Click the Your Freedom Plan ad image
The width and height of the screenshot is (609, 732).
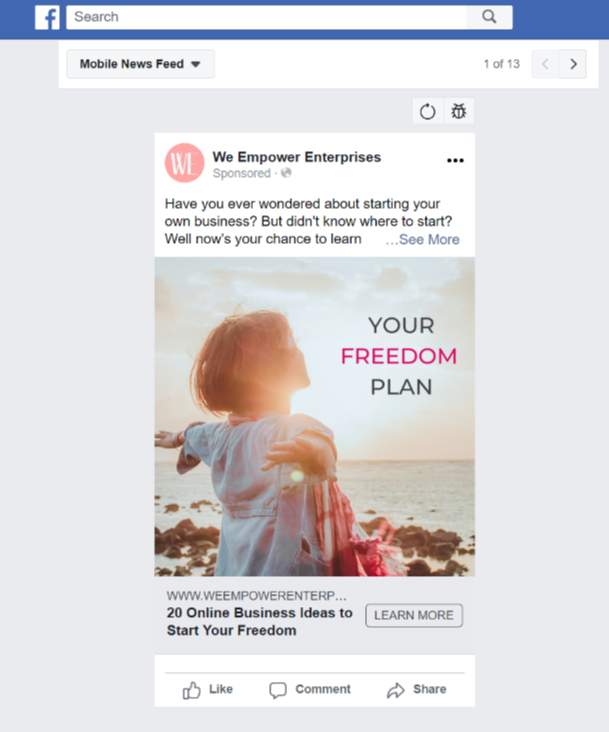click(x=315, y=417)
